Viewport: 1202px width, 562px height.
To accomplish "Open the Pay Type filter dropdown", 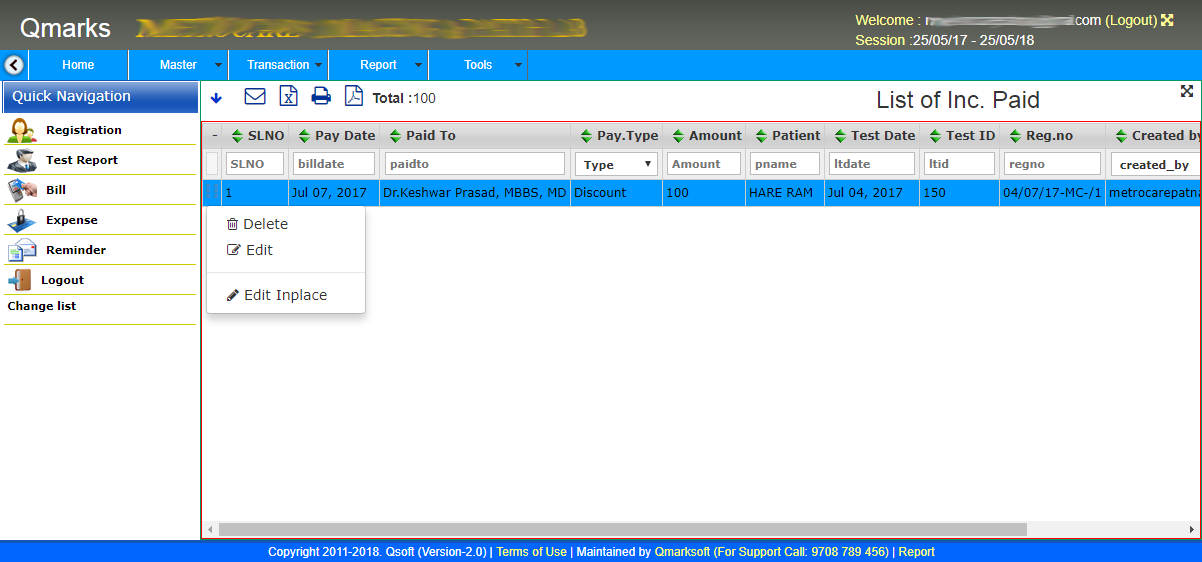I will 616,164.
